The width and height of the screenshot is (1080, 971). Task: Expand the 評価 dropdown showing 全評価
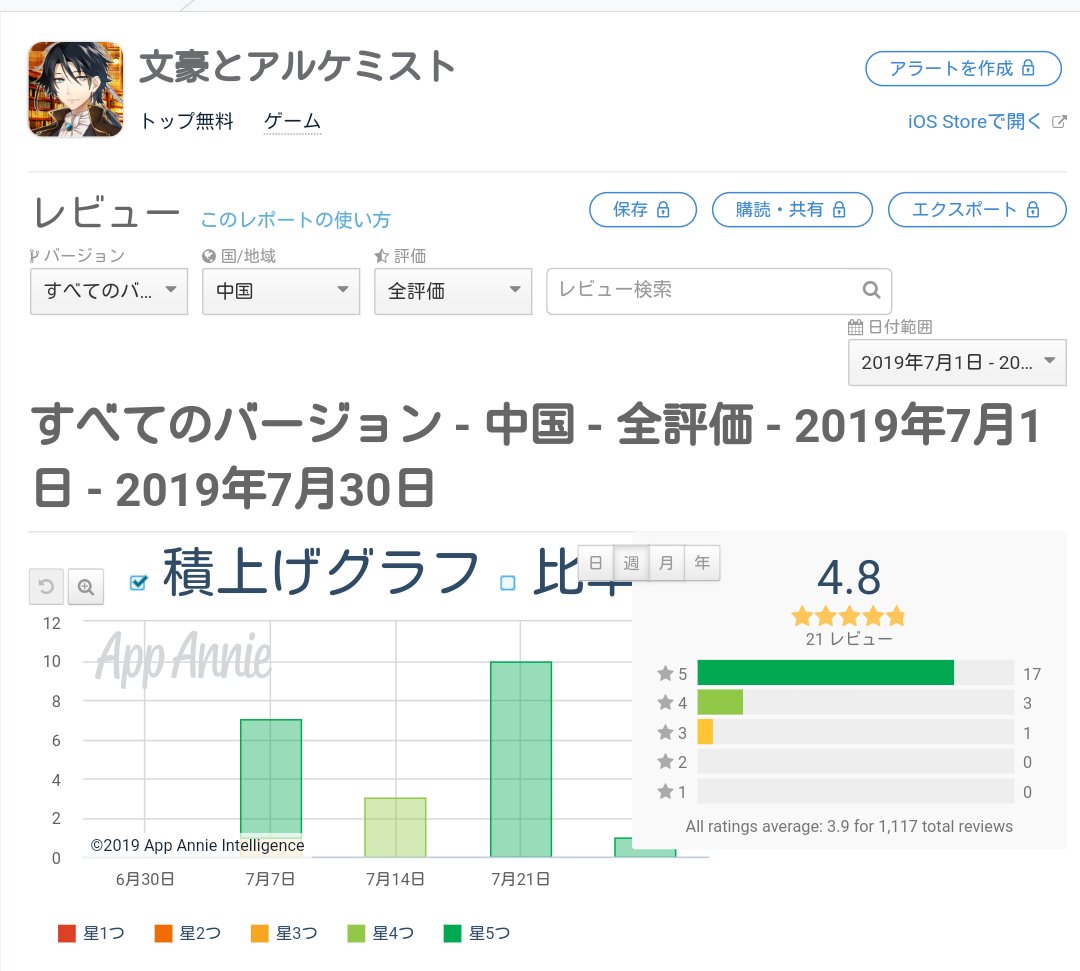(x=453, y=291)
